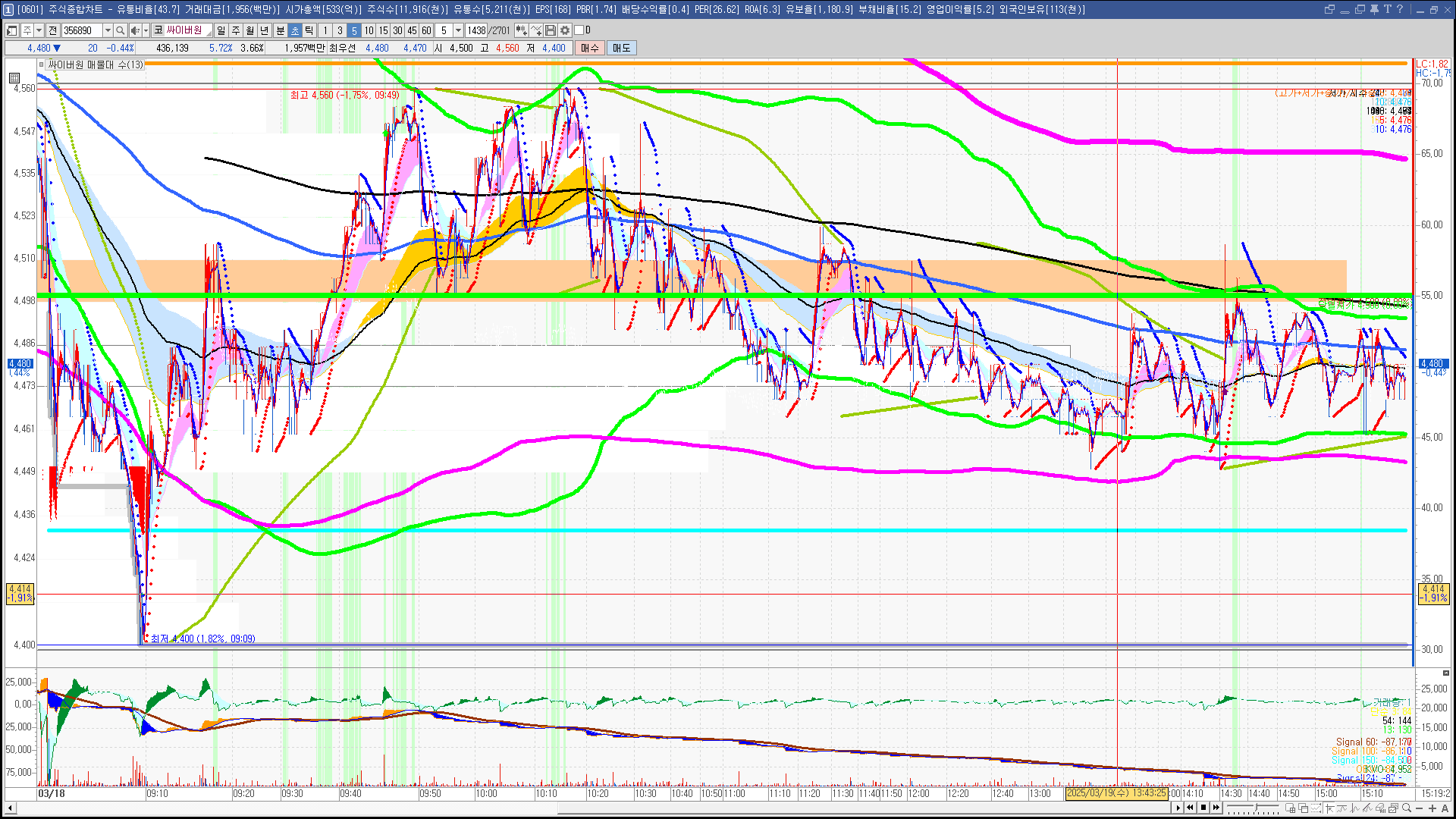The image size is (1456, 819).
Task: Open the 주 type dropdown arrow
Action: 39,30
